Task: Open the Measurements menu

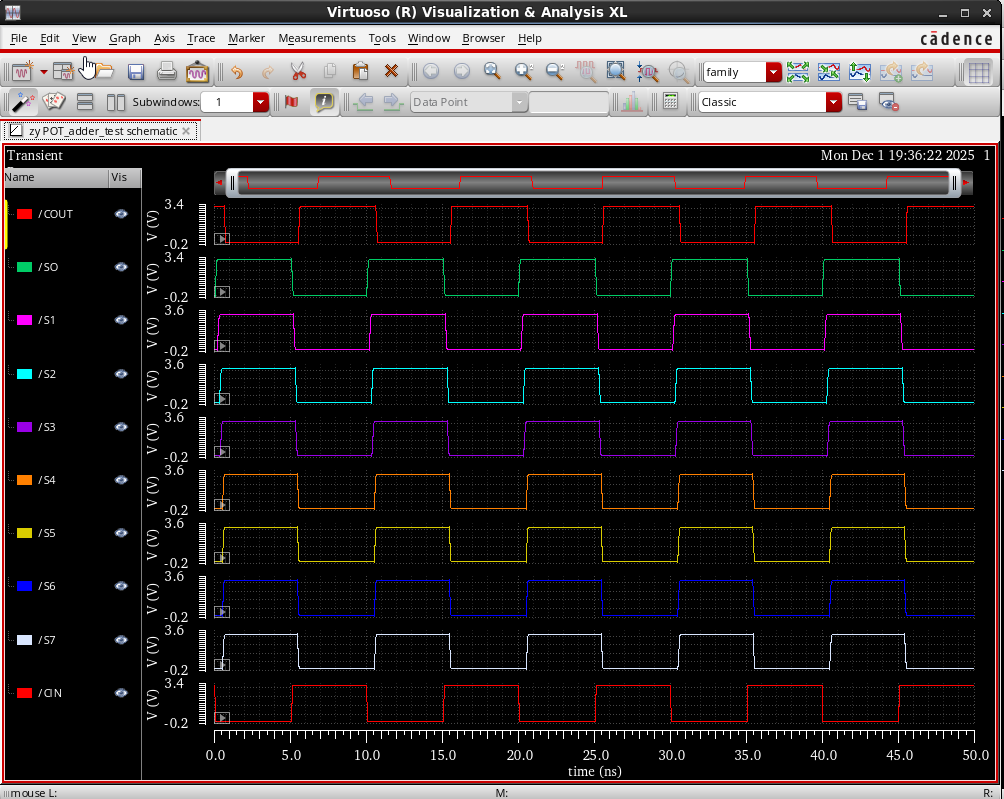Action: coord(316,38)
